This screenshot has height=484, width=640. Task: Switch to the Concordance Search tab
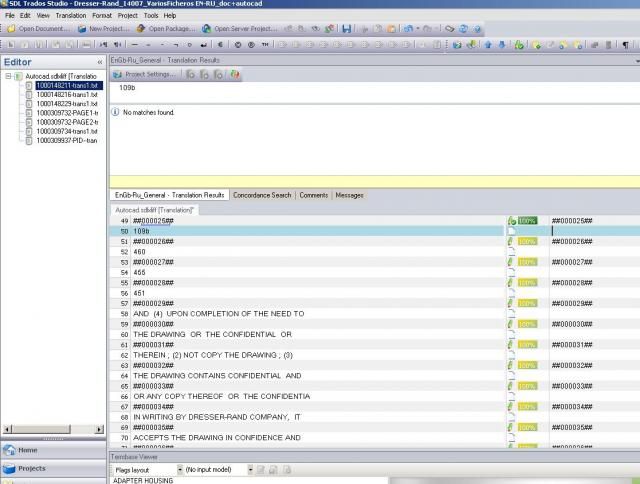[x=262, y=195]
